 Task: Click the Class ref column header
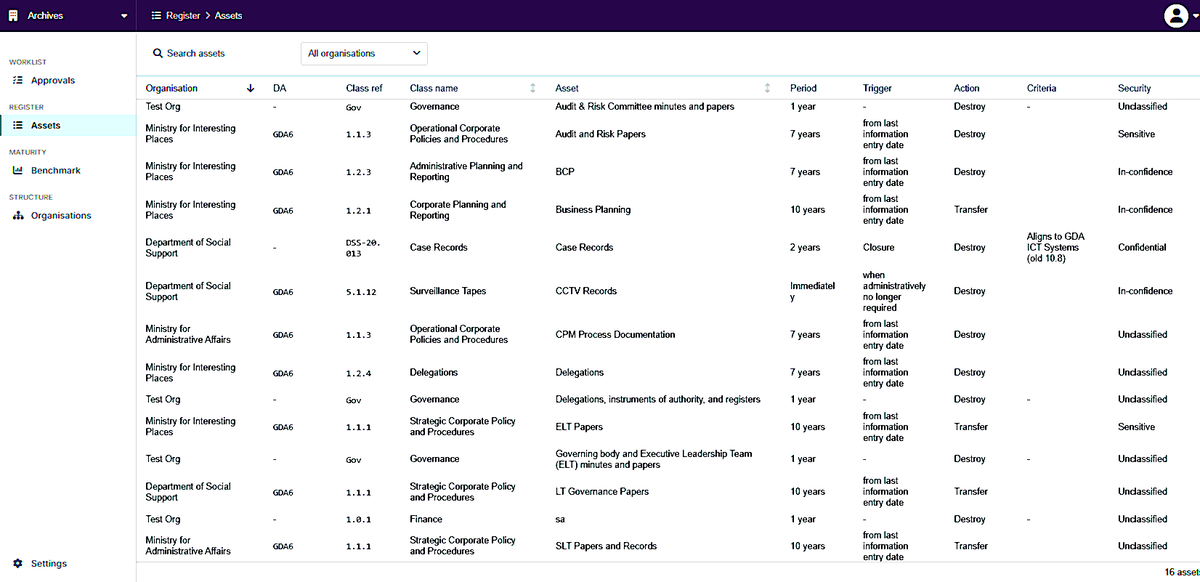pyautogui.click(x=364, y=88)
